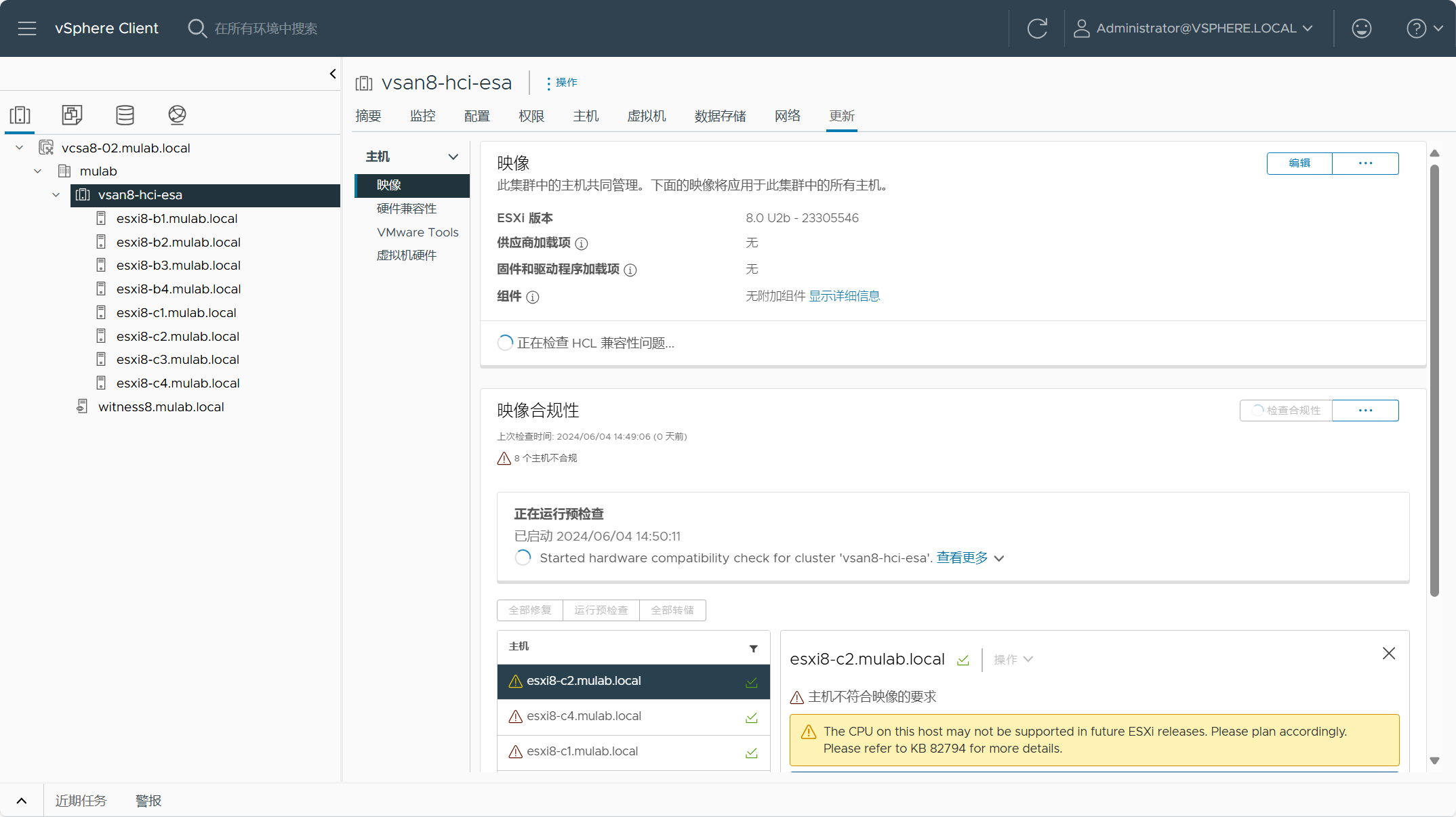Select esxi8-b3.mulab.local in inventory tree
This screenshot has height=817, width=1456.
click(178, 266)
